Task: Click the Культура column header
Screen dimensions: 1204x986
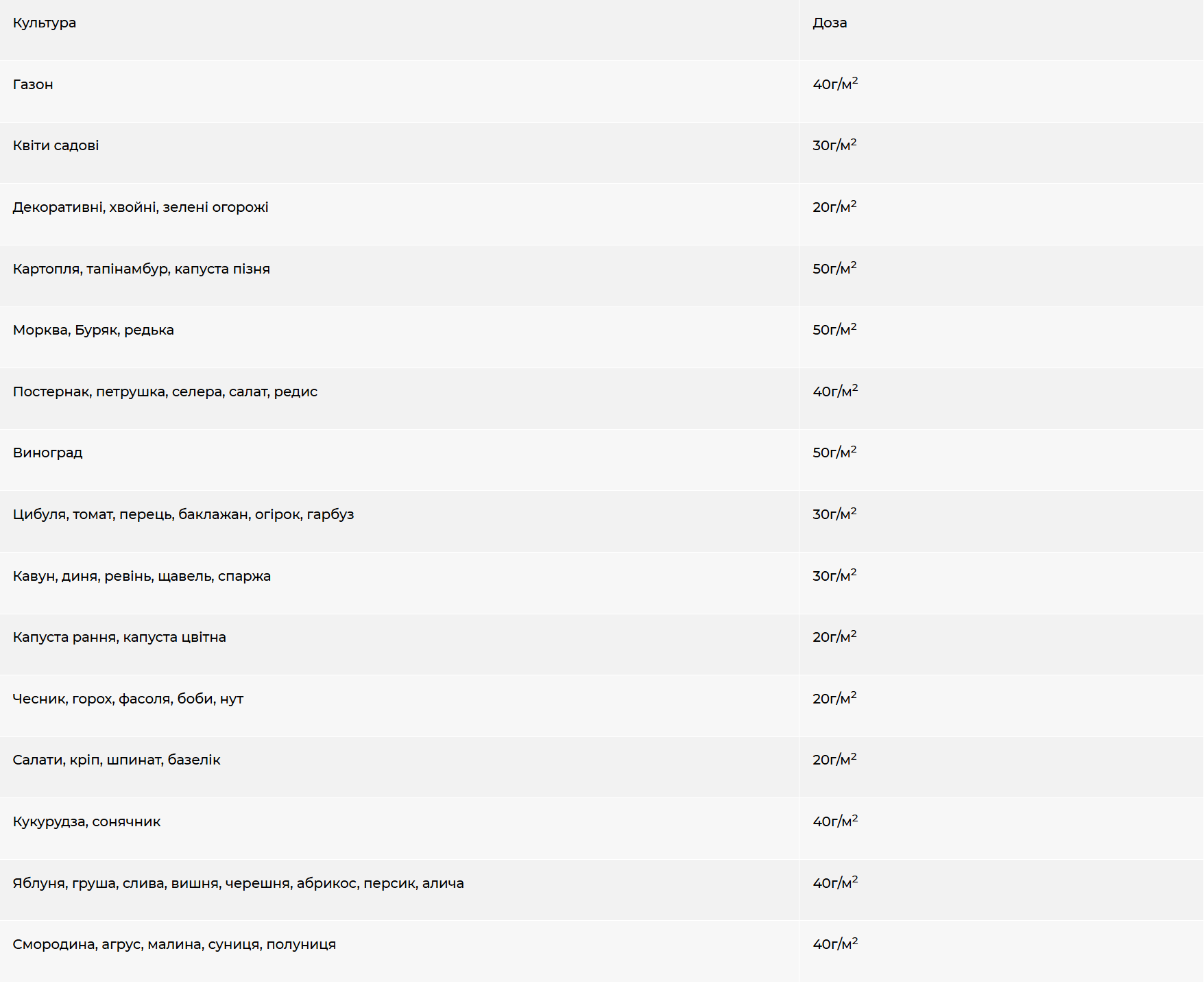Action: (x=45, y=23)
